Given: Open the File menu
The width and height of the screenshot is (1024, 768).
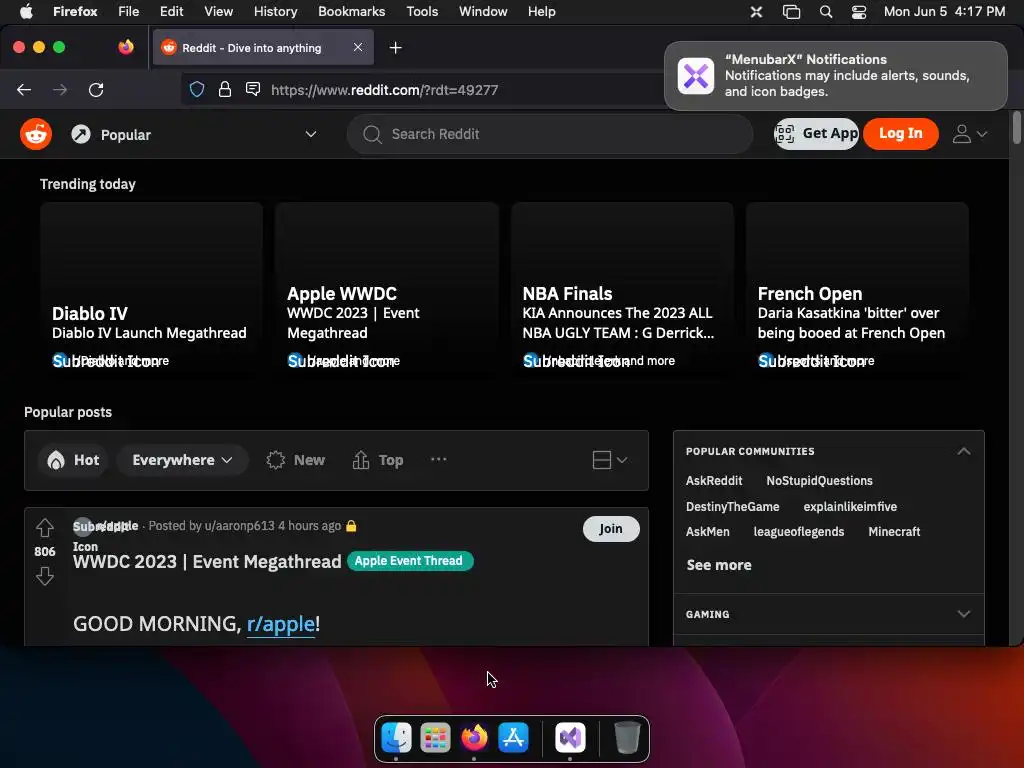Looking at the screenshot, I should click(128, 11).
